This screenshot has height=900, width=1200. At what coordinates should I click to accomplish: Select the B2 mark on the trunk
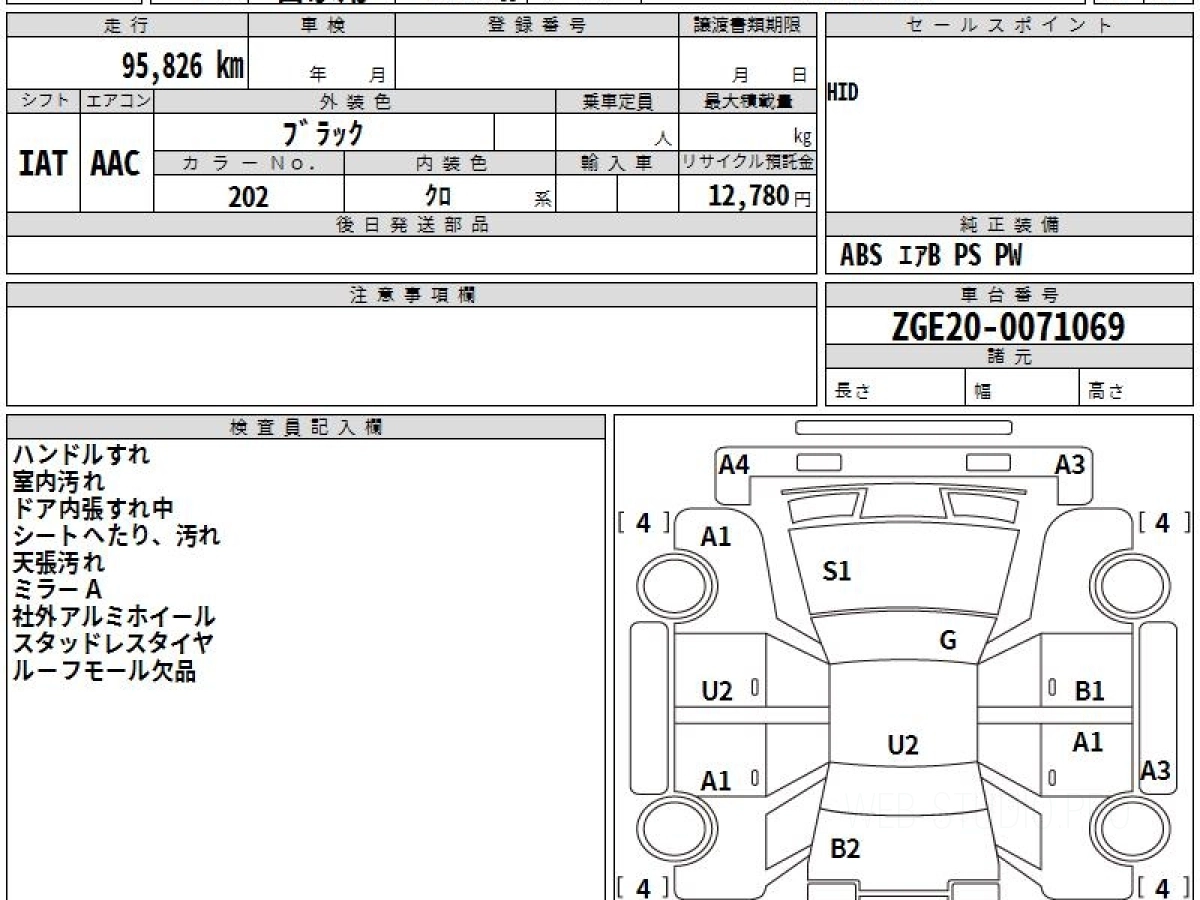(845, 849)
